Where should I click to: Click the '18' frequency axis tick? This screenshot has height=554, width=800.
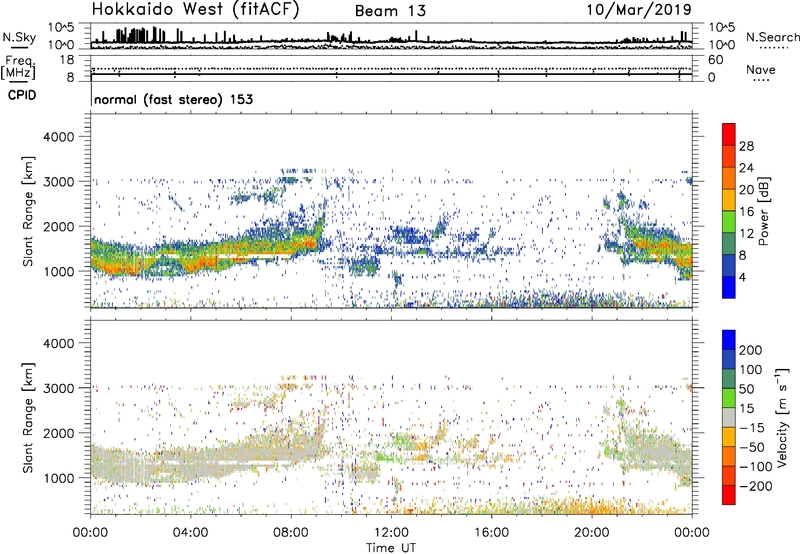tap(68, 60)
